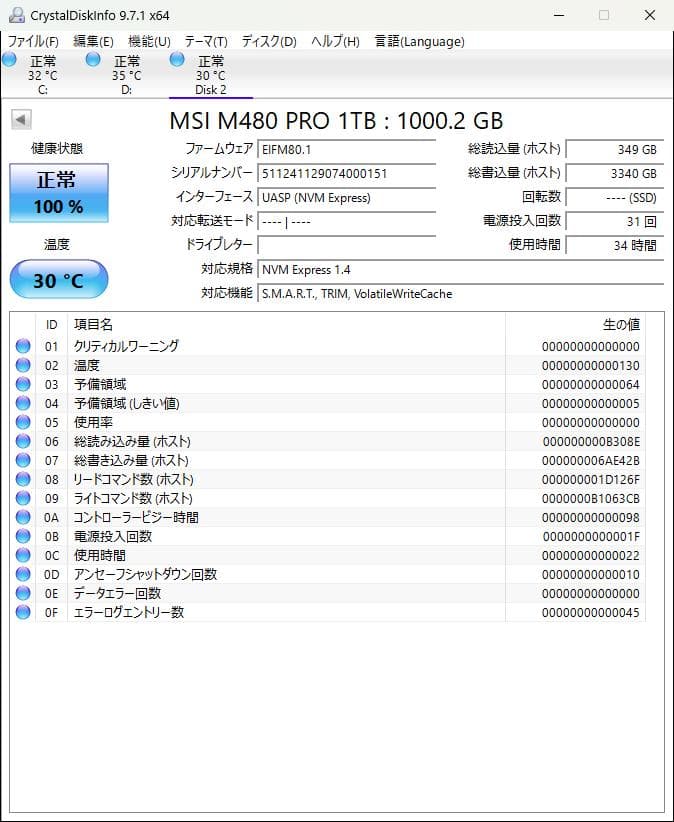Open the ディスク(D) menu

tap(269, 41)
